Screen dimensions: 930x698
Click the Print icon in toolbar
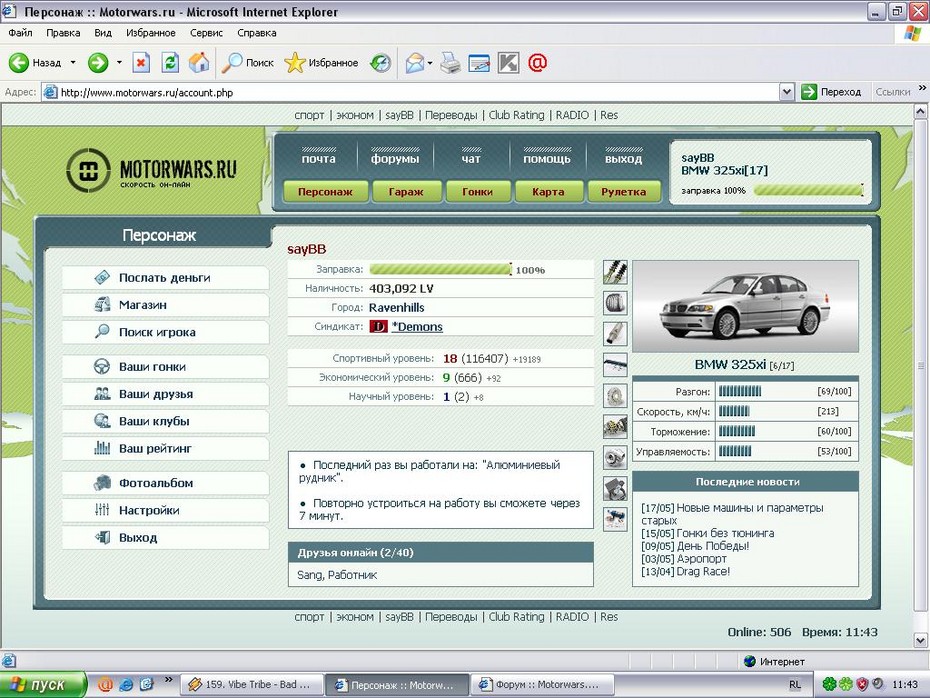(x=450, y=63)
